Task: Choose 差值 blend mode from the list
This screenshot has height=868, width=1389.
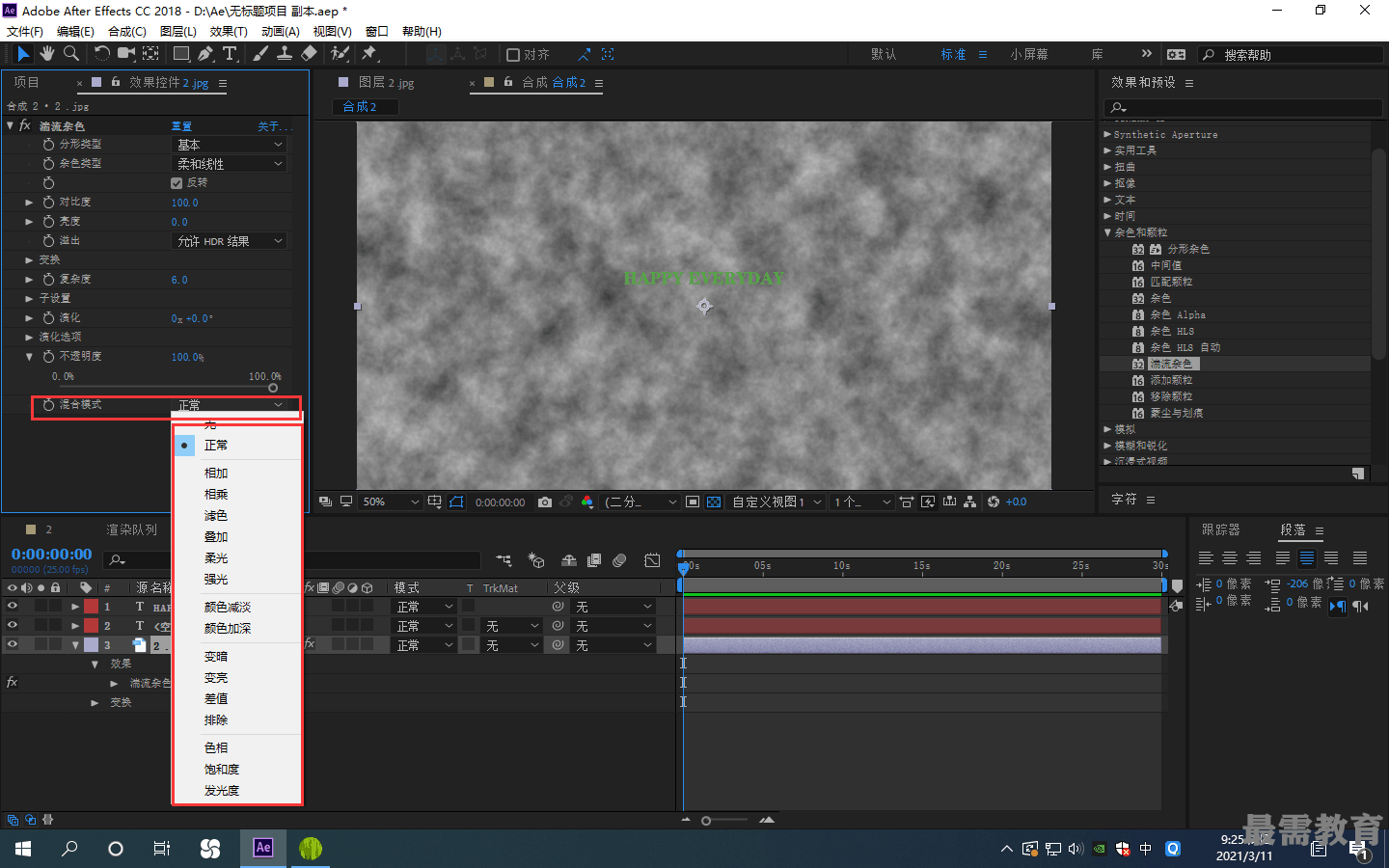Action: click(216, 699)
